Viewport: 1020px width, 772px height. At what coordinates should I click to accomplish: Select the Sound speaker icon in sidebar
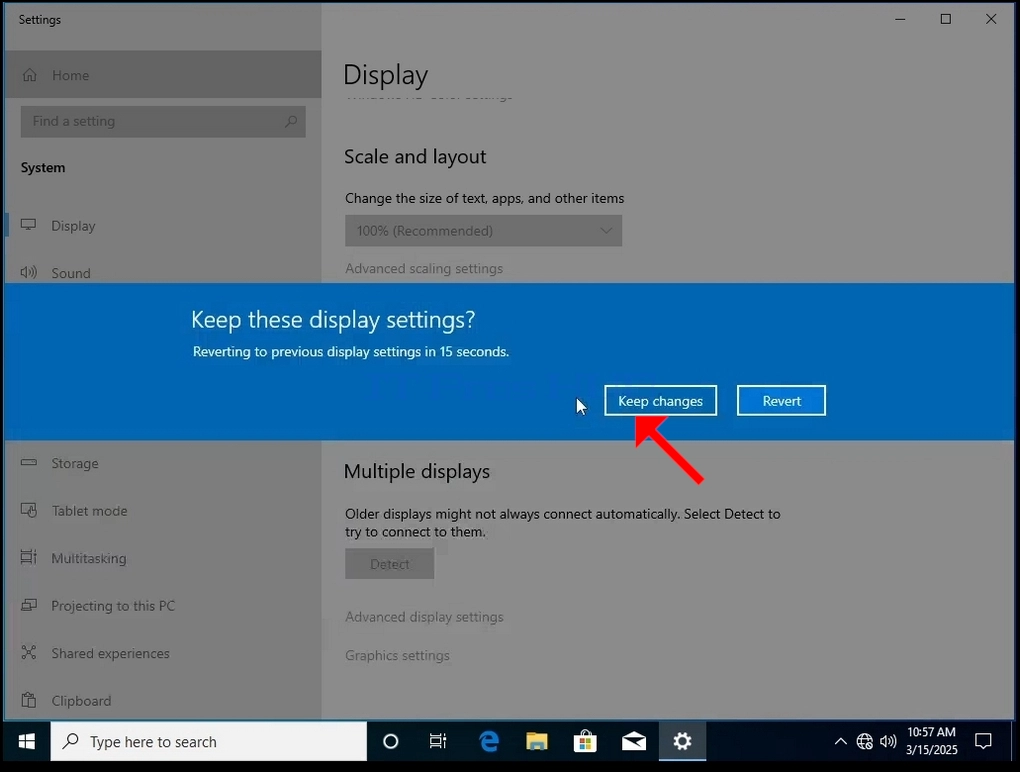pos(29,273)
